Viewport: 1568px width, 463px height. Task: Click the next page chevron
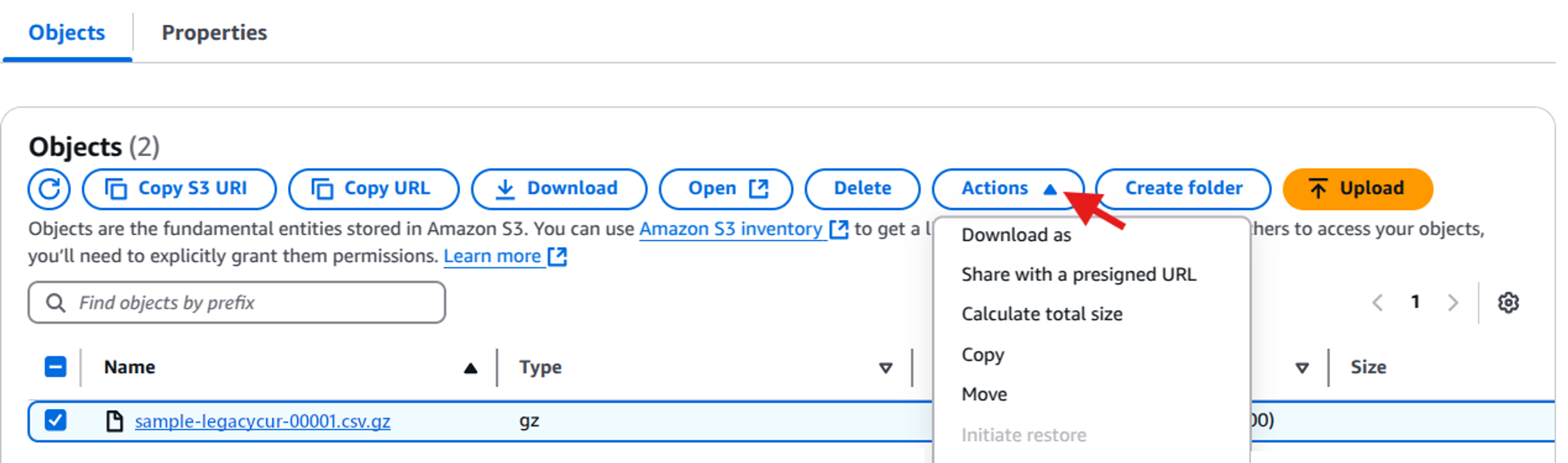tap(1454, 302)
